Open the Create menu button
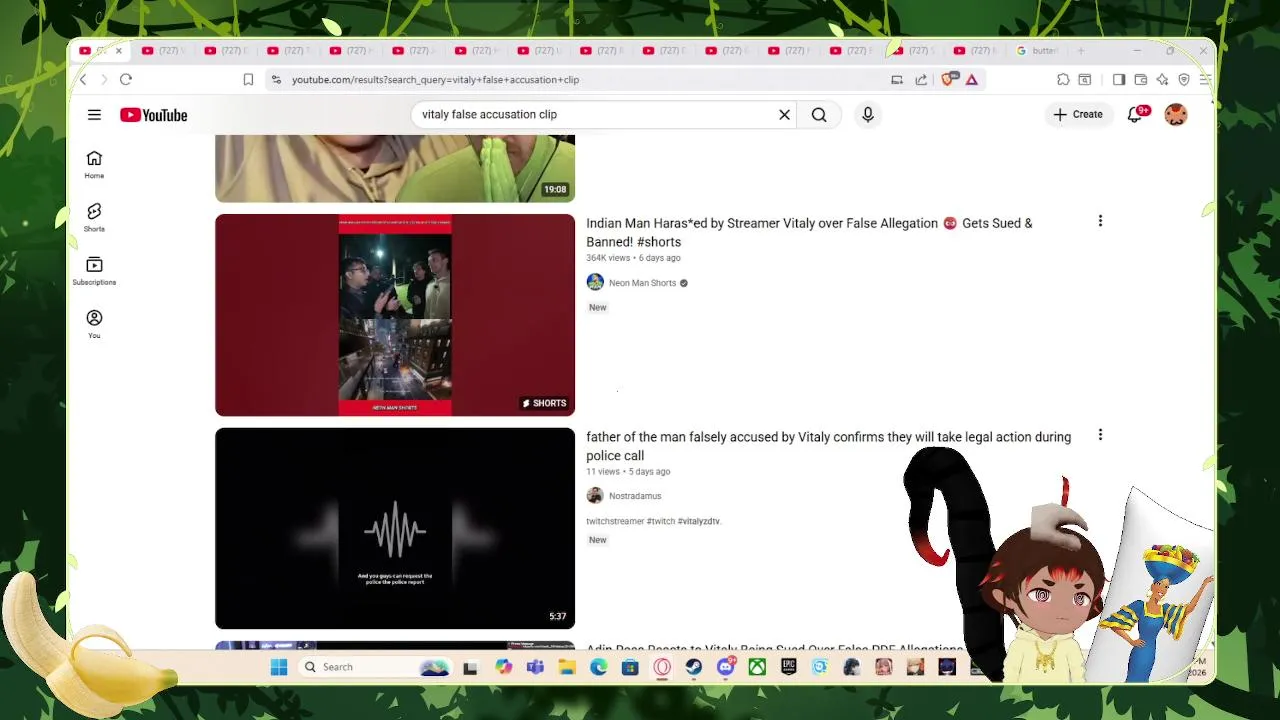Screen dimensions: 1280x720 [1078, 115]
